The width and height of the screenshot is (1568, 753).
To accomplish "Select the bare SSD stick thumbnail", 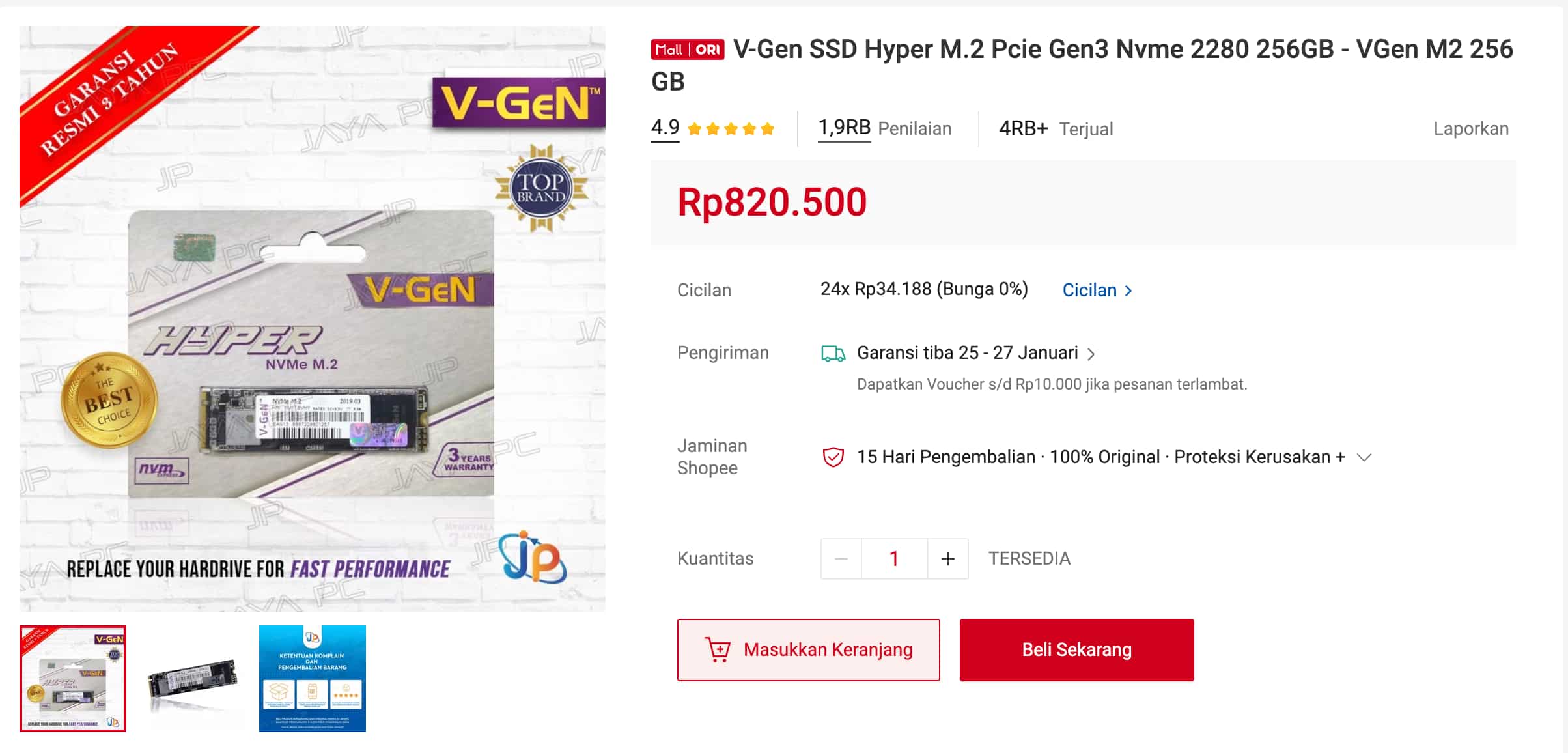I will tap(193, 678).
